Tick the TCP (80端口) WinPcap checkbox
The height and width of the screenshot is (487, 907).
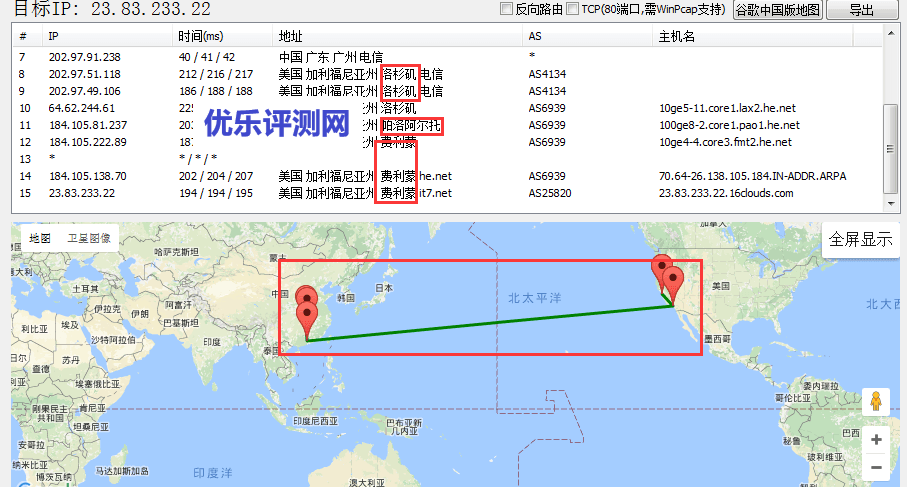click(573, 9)
